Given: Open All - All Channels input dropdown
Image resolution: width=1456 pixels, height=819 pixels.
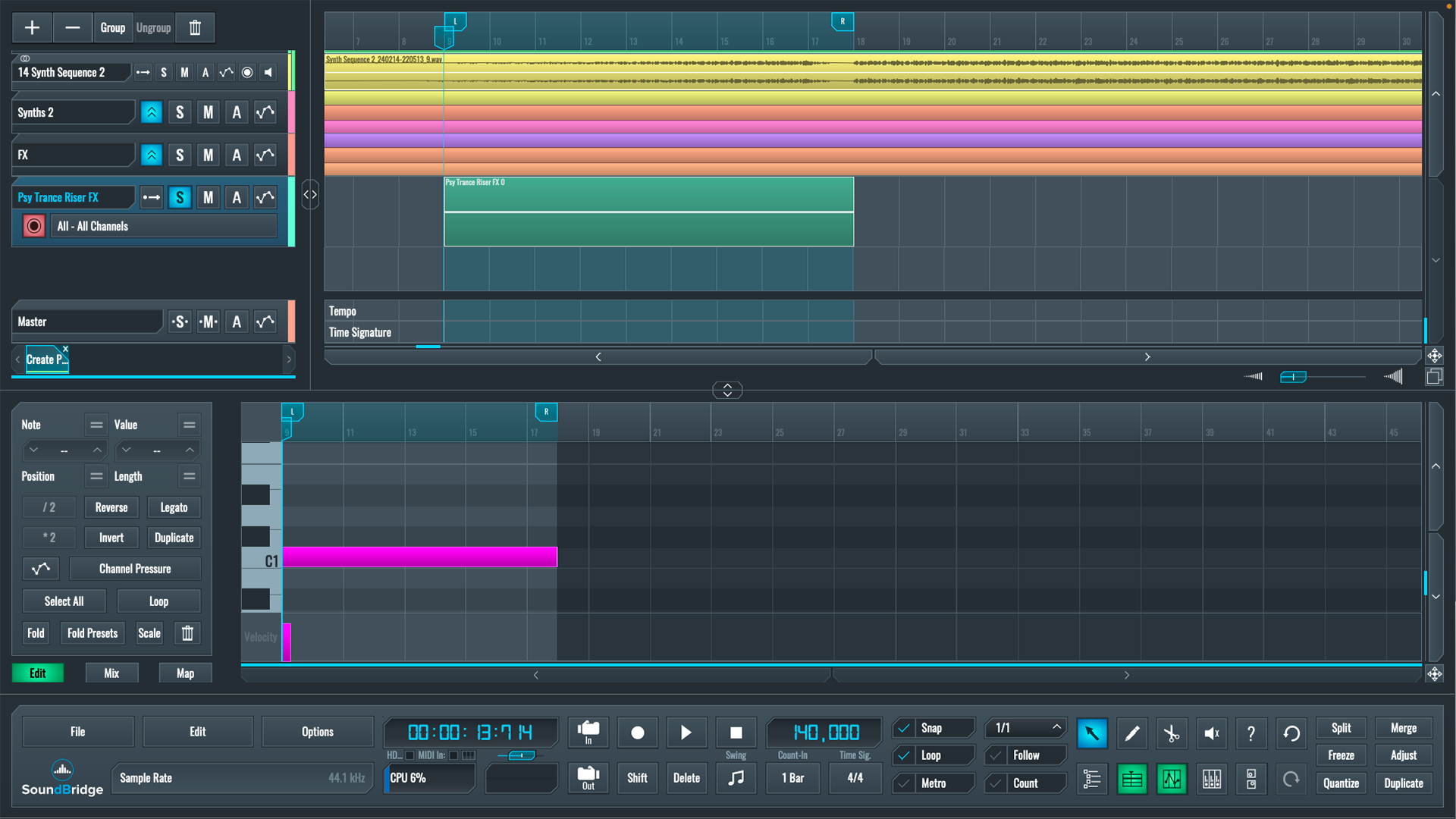Looking at the screenshot, I should (164, 226).
